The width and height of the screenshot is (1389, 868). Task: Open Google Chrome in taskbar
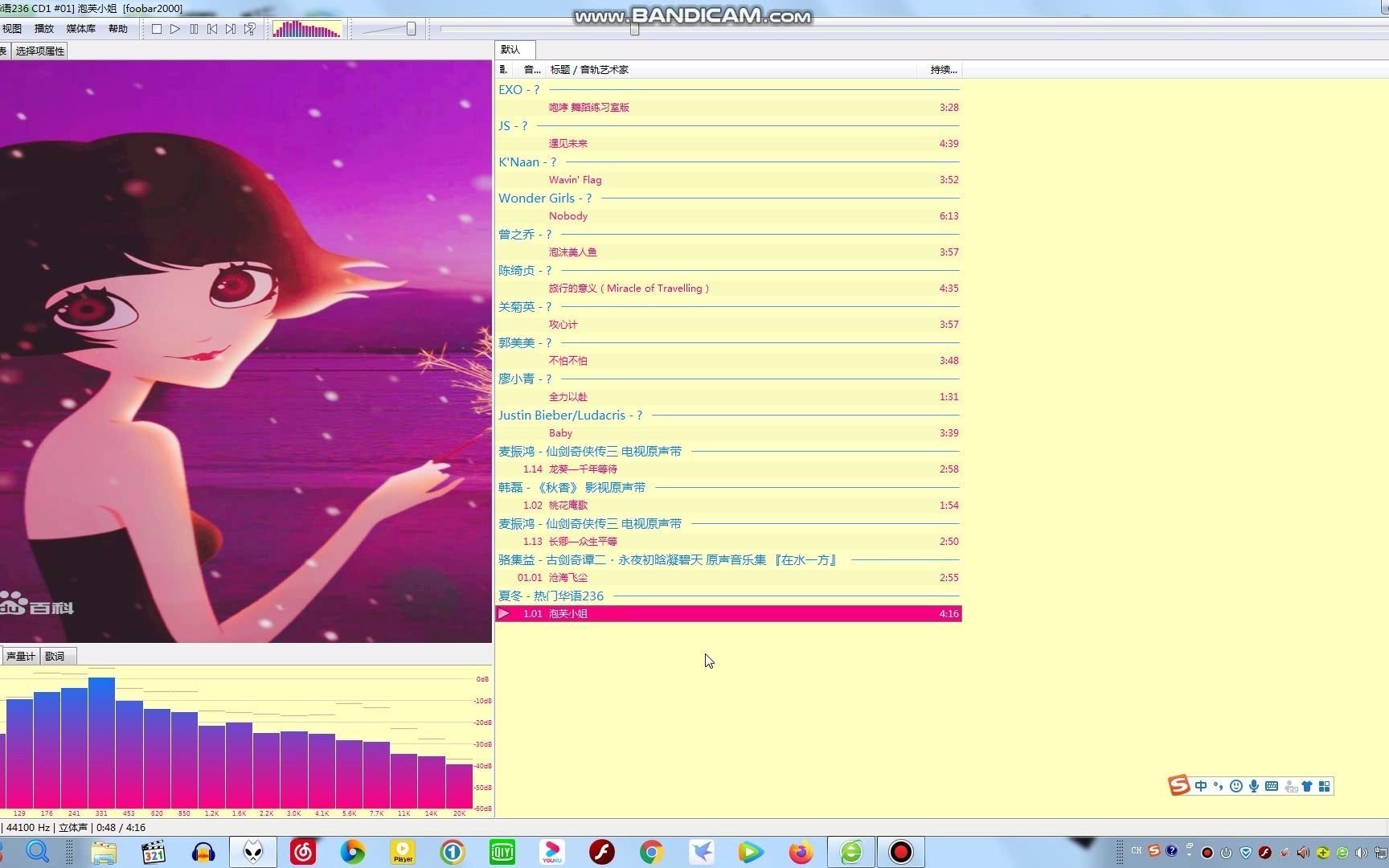coord(652,852)
